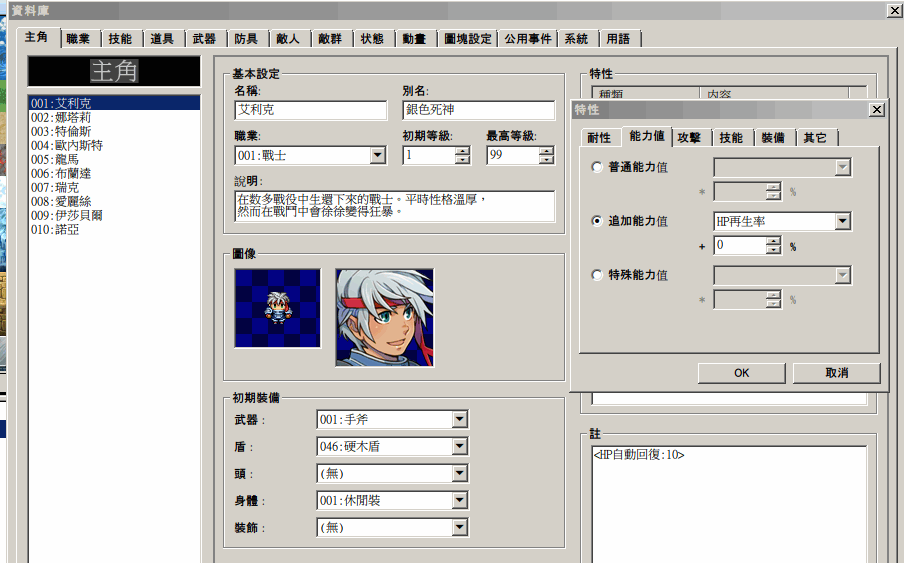Decrease the 初期等級 value
904x563 pixels.
click(x=462, y=160)
